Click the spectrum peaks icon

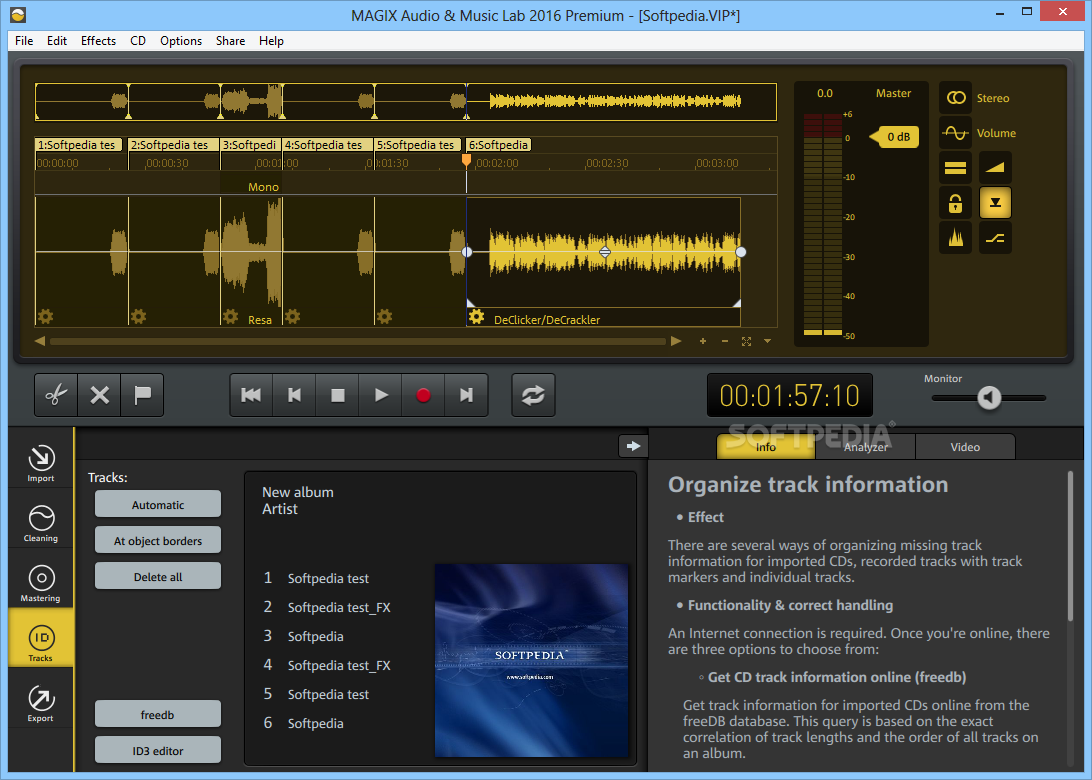(956, 238)
